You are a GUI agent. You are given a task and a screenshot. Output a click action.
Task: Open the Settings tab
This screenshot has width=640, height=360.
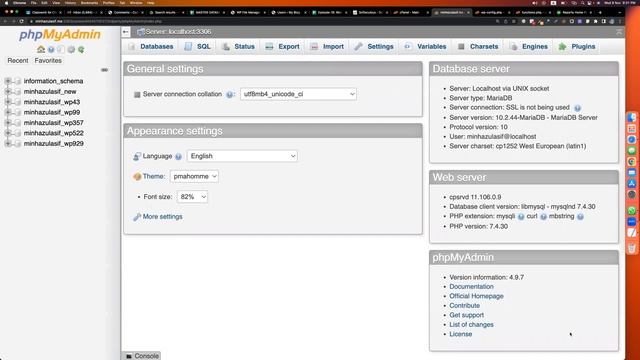[374, 47]
